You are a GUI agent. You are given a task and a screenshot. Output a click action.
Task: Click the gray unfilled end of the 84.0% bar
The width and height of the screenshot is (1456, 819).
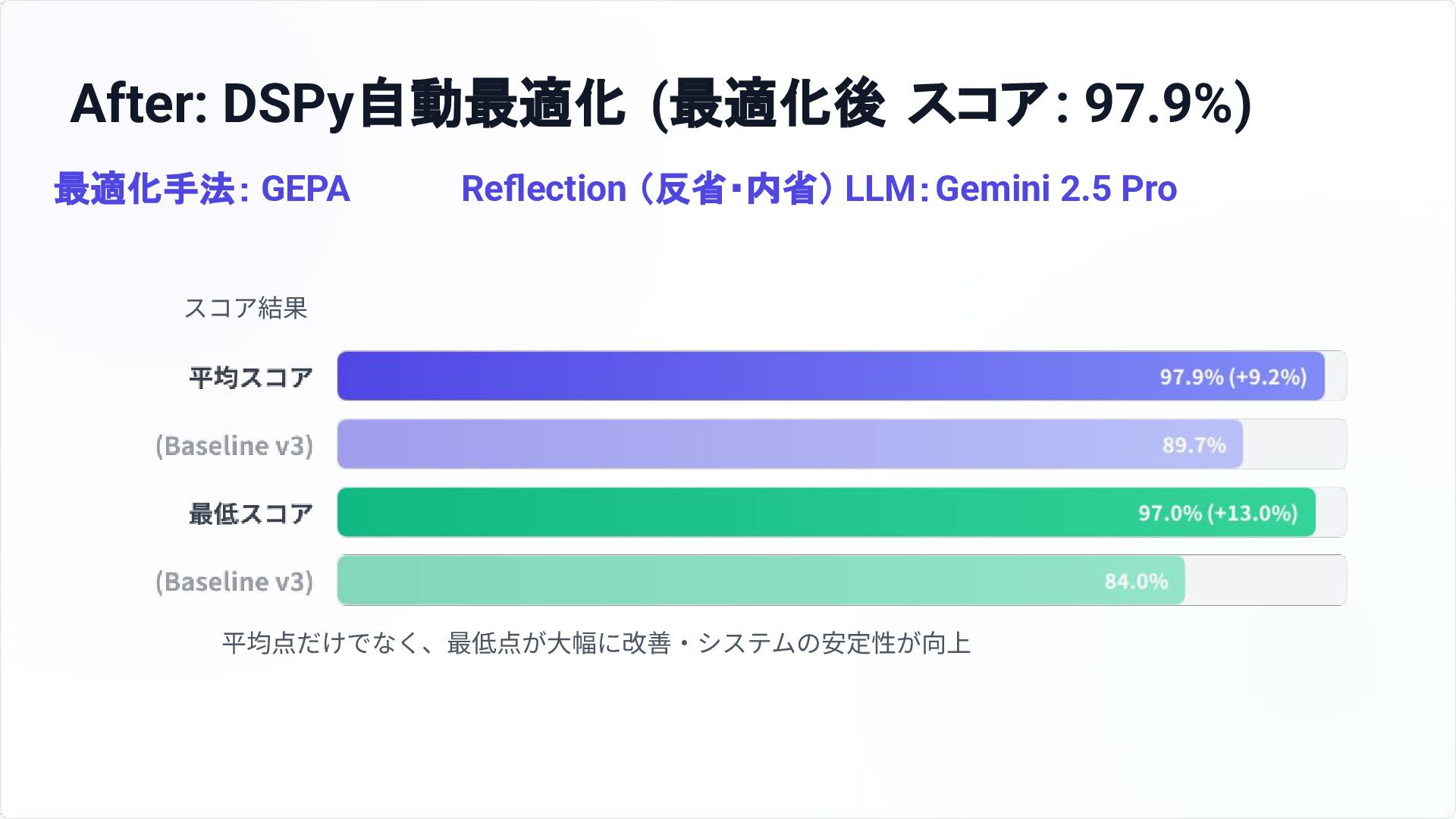[x=1265, y=581]
